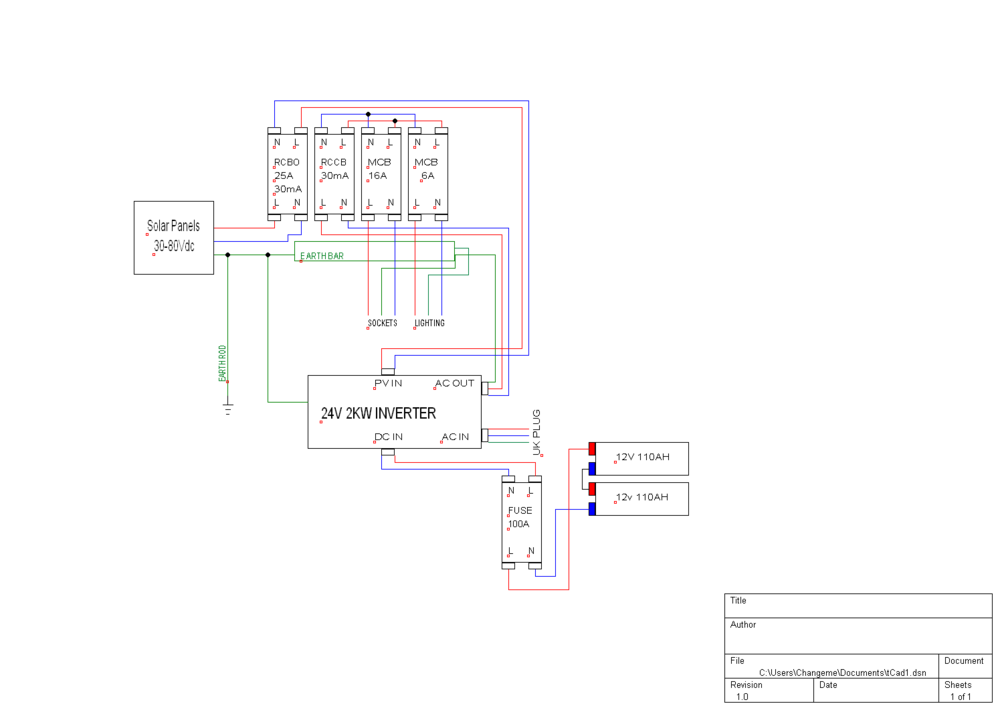Click the SOCKETS label
This screenshot has height=710, width=1000.
382,323
